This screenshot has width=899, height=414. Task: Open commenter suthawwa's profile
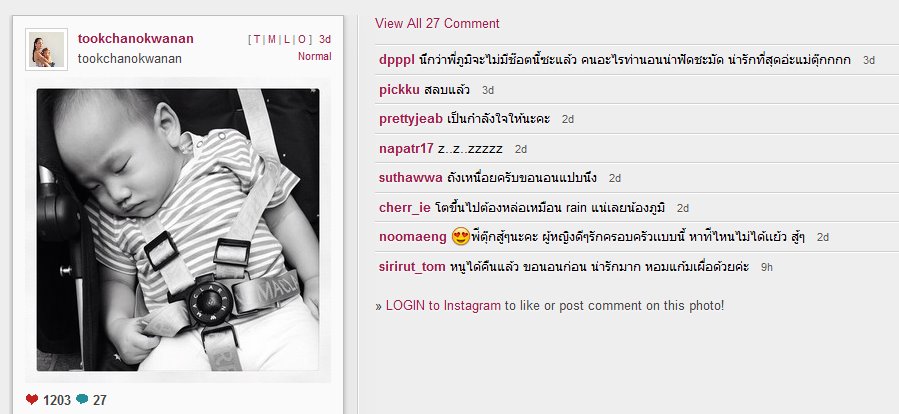[x=411, y=178]
